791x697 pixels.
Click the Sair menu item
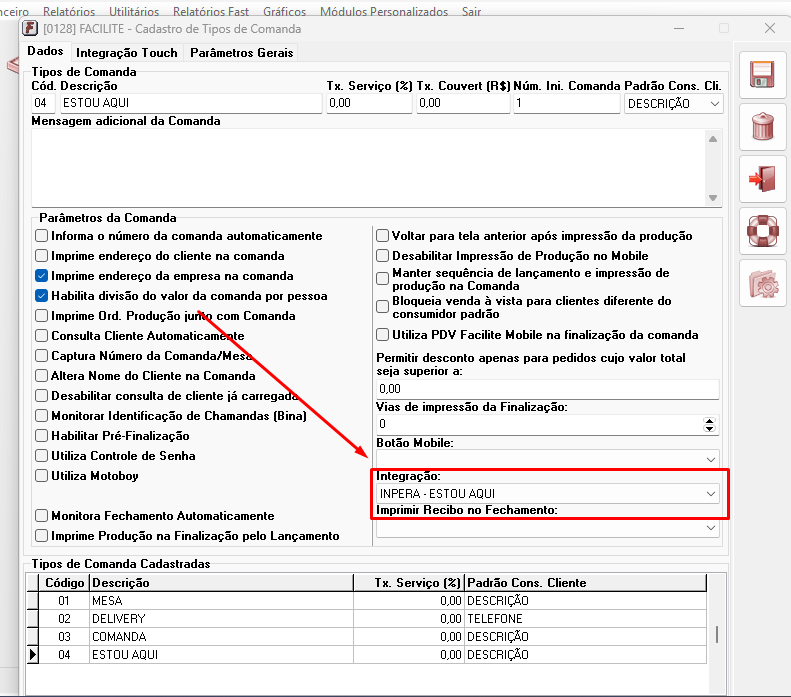[471, 11]
